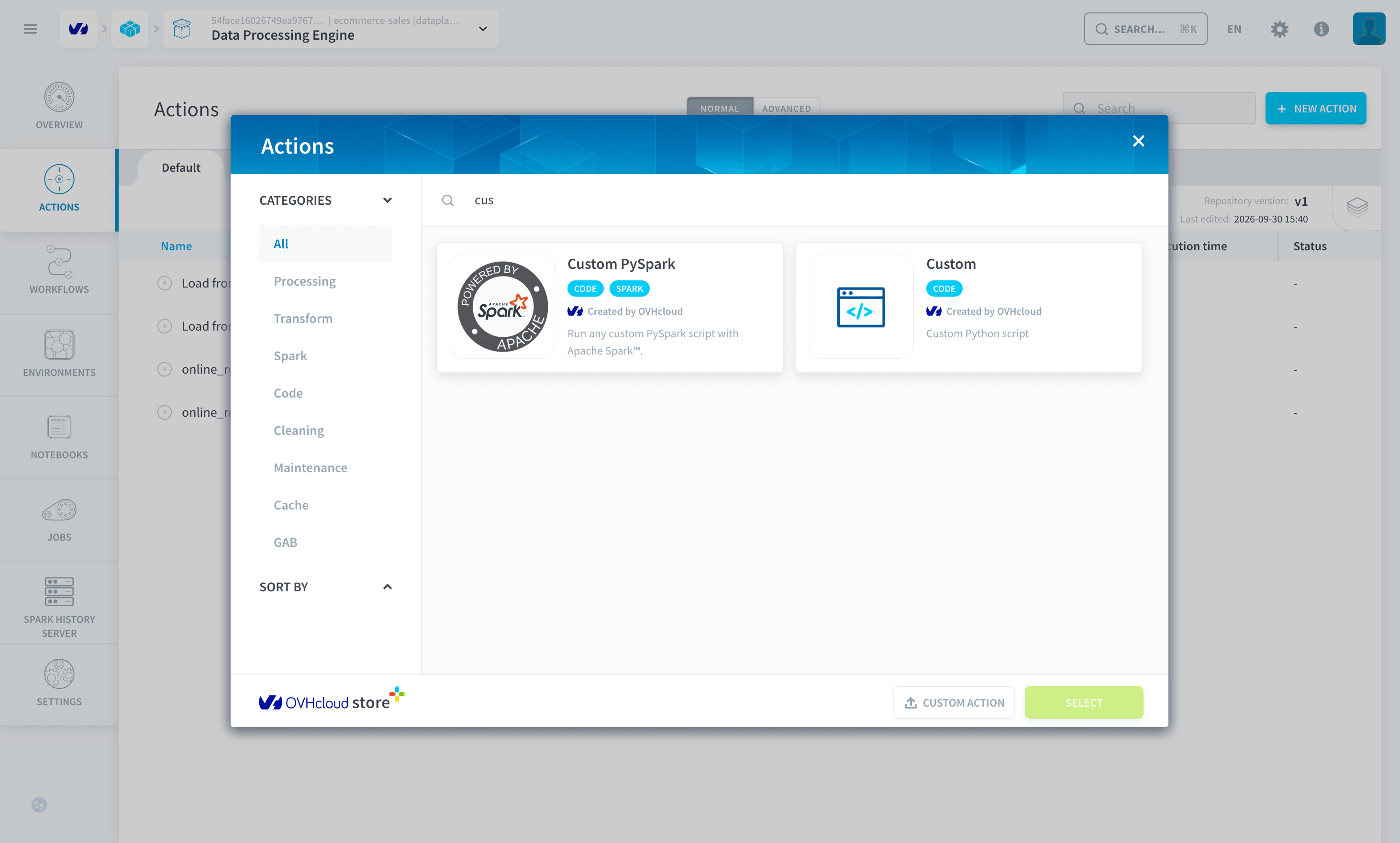Click the actions search field containing cus
The width and height of the screenshot is (1400, 843).
coord(795,200)
